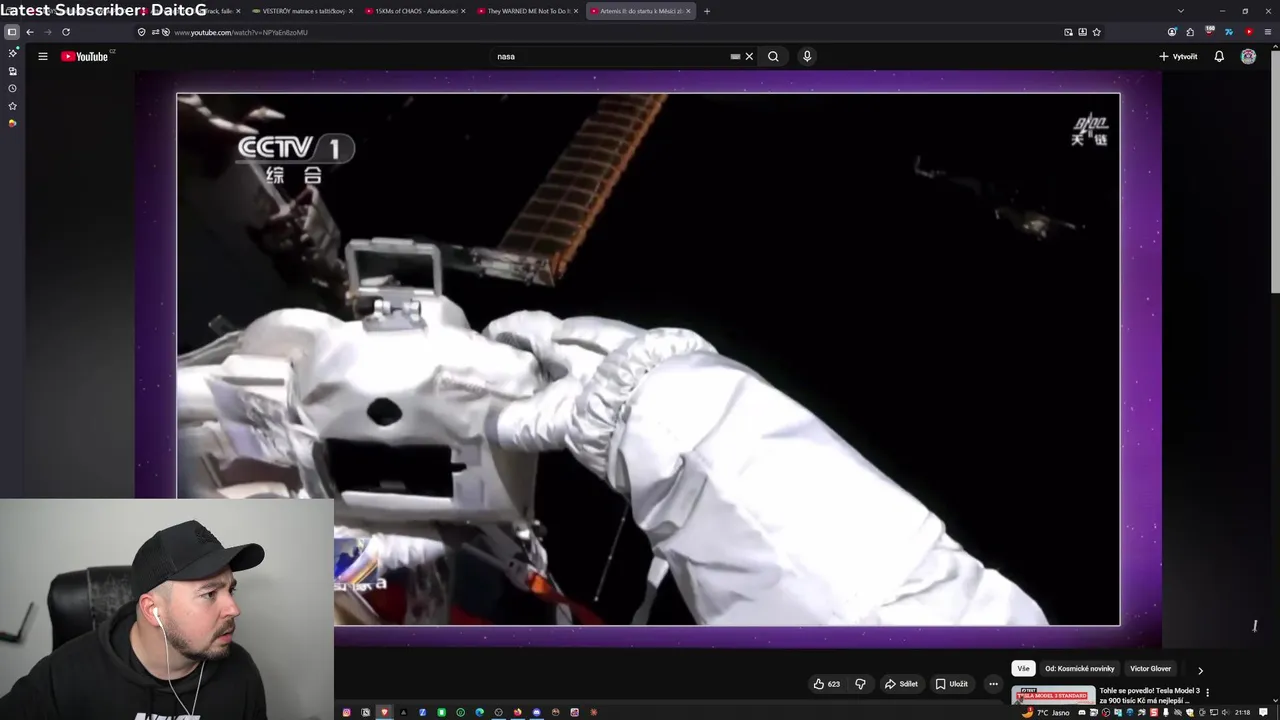Click the CCTV video player area

(x=648, y=359)
